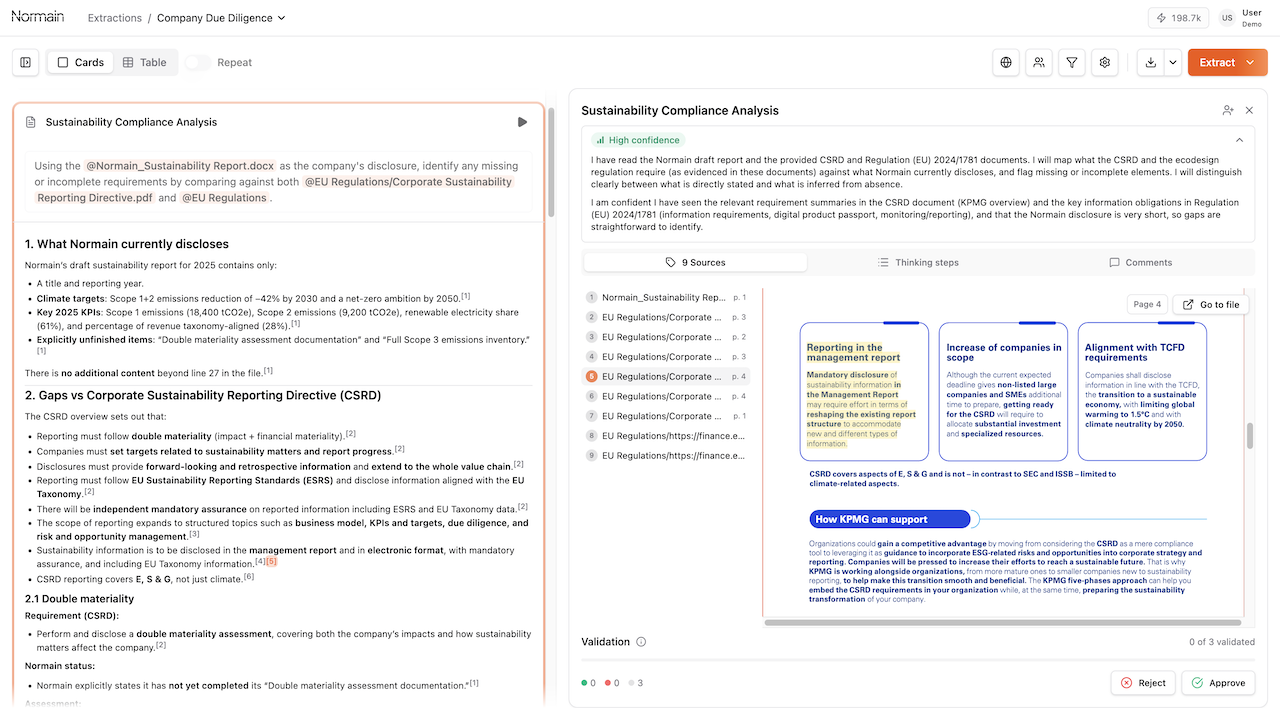Viewport: 1280px width, 720px height.
Task: Go to Extractions breadcrumb
Action: 114,18
